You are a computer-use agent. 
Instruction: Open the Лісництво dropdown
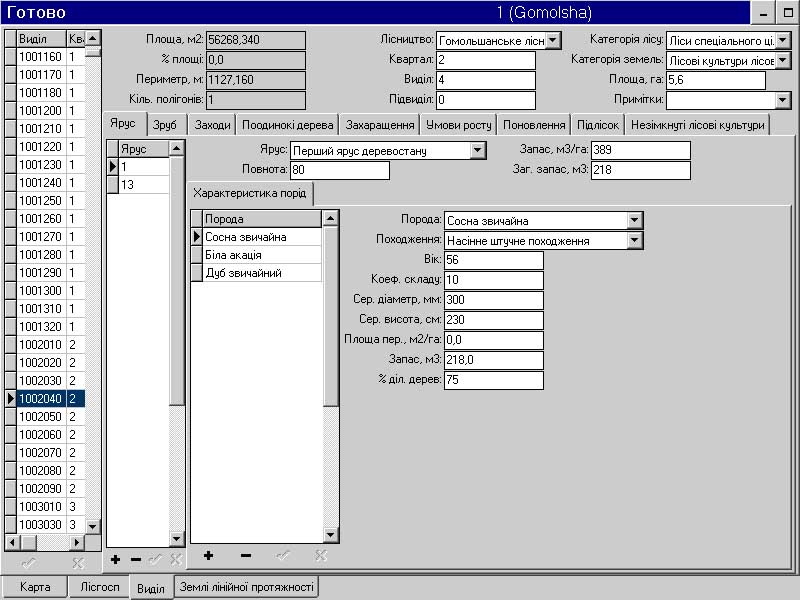(553, 40)
